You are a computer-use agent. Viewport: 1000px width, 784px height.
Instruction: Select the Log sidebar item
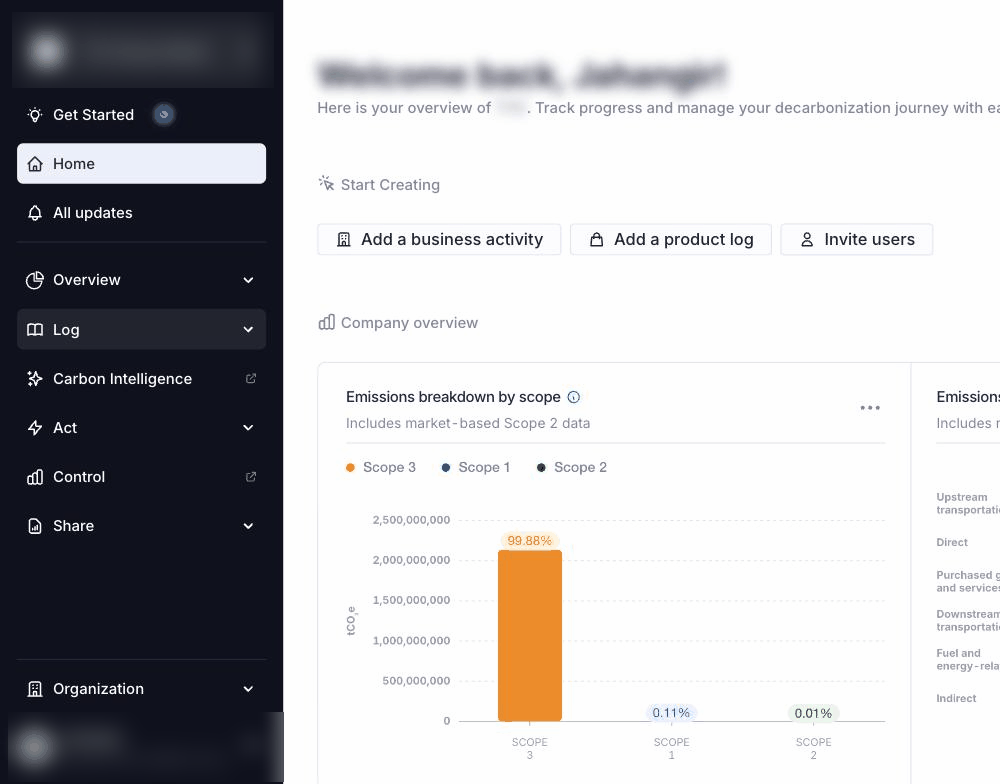coord(141,330)
